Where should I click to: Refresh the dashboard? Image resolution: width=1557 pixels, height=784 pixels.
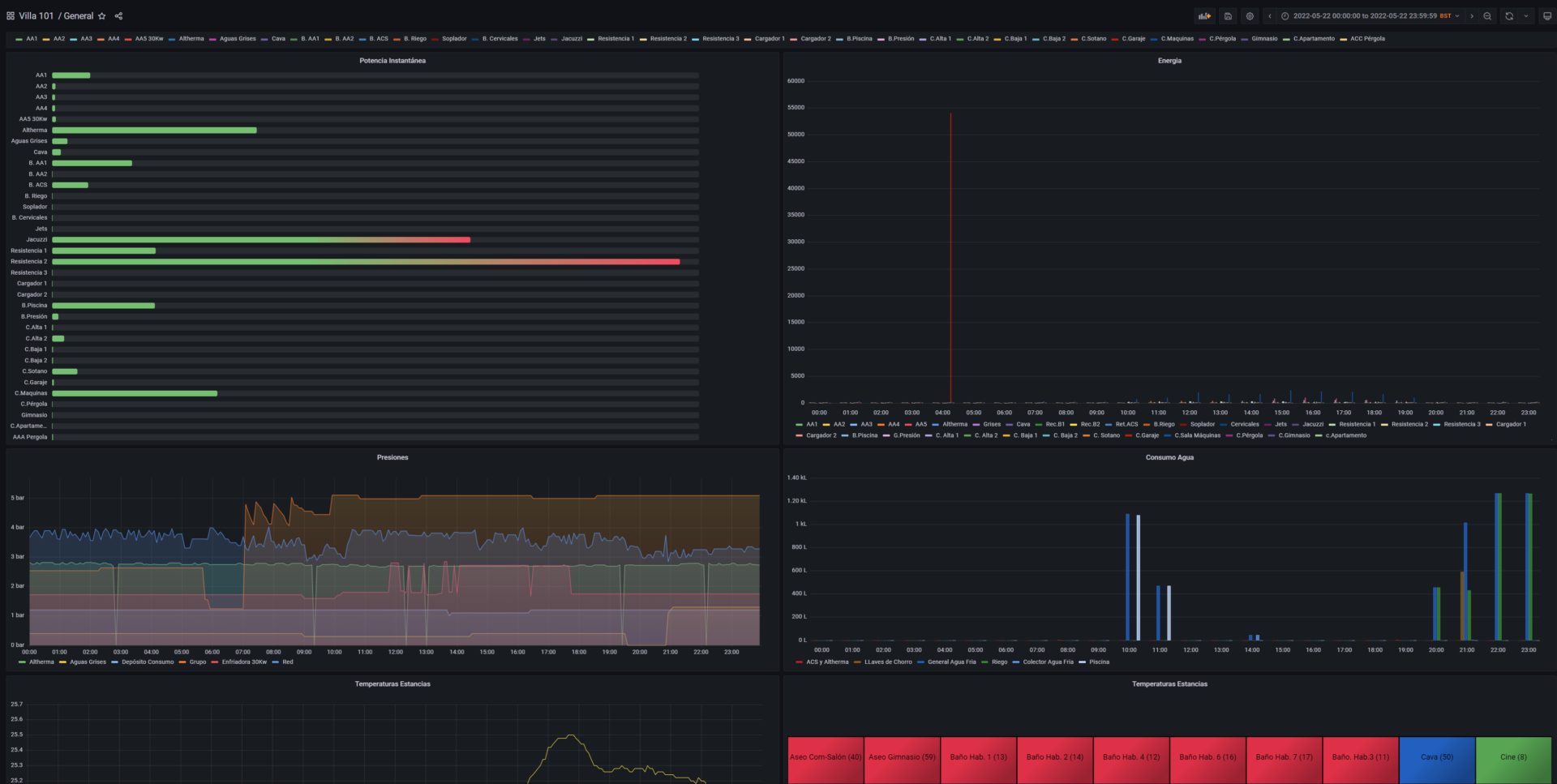[x=1509, y=15]
